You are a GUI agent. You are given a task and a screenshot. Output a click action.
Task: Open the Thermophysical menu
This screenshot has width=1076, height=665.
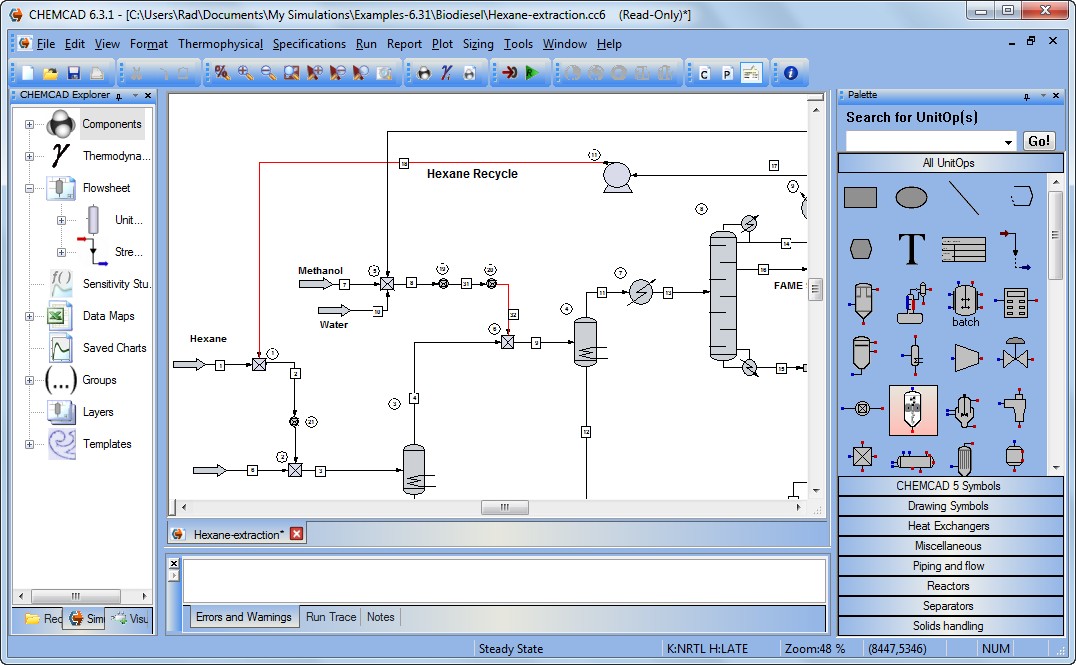pos(220,44)
